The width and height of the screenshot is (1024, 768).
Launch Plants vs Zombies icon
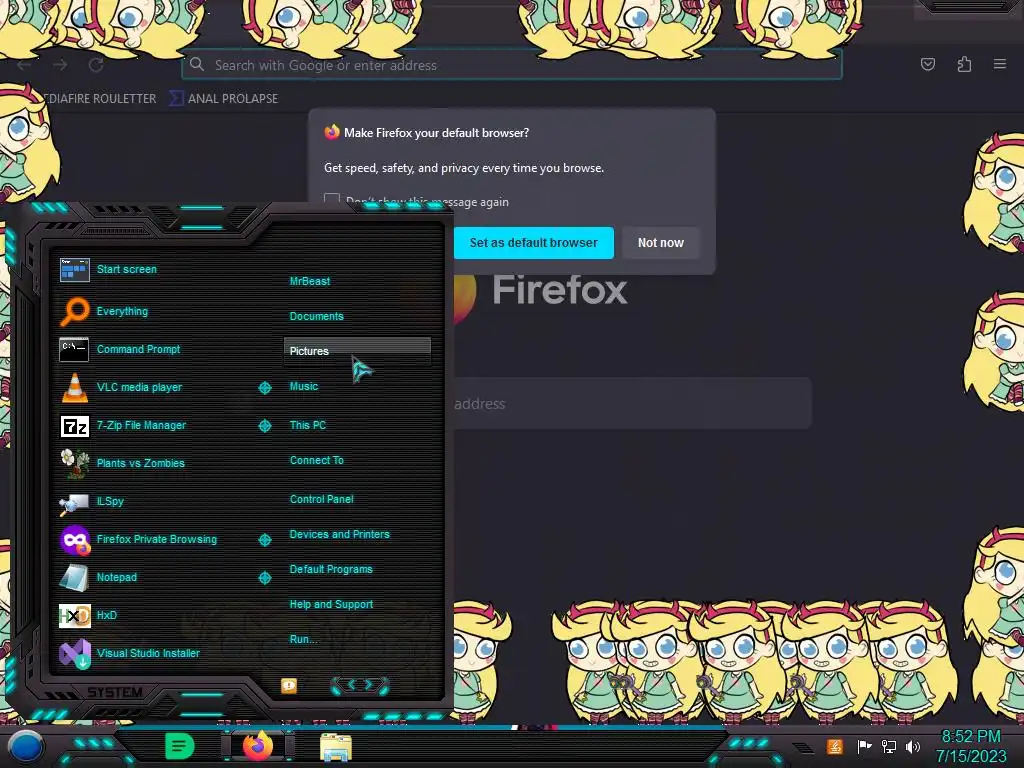(74, 463)
